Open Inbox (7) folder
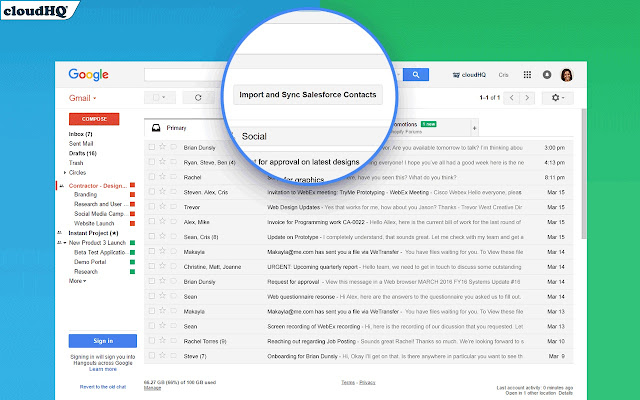This screenshot has width=640, height=400. (x=80, y=134)
